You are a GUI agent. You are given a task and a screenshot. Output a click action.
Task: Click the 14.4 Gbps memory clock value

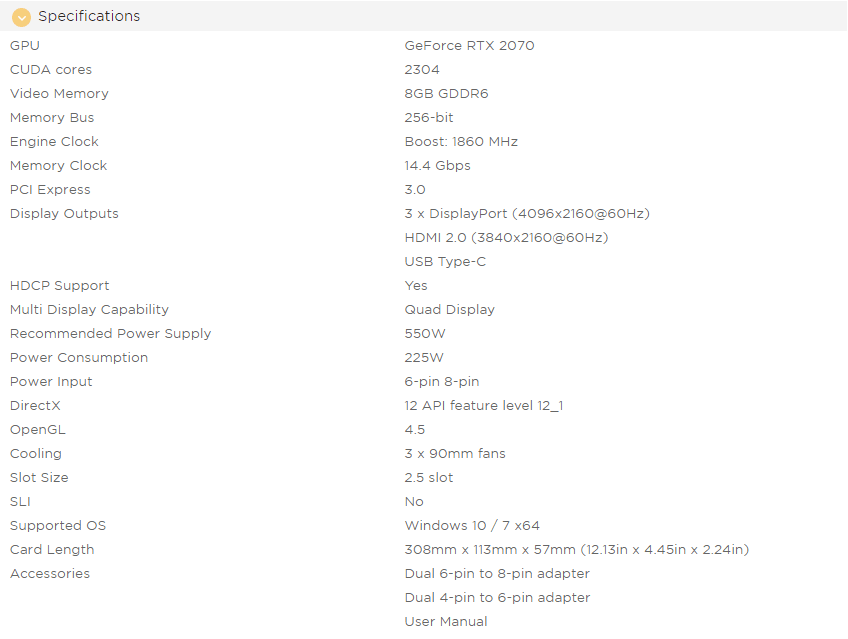point(438,165)
